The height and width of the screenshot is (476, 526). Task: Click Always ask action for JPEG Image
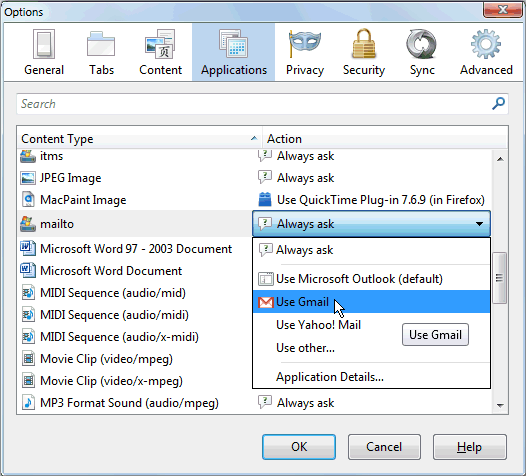click(x=305, y=178)
